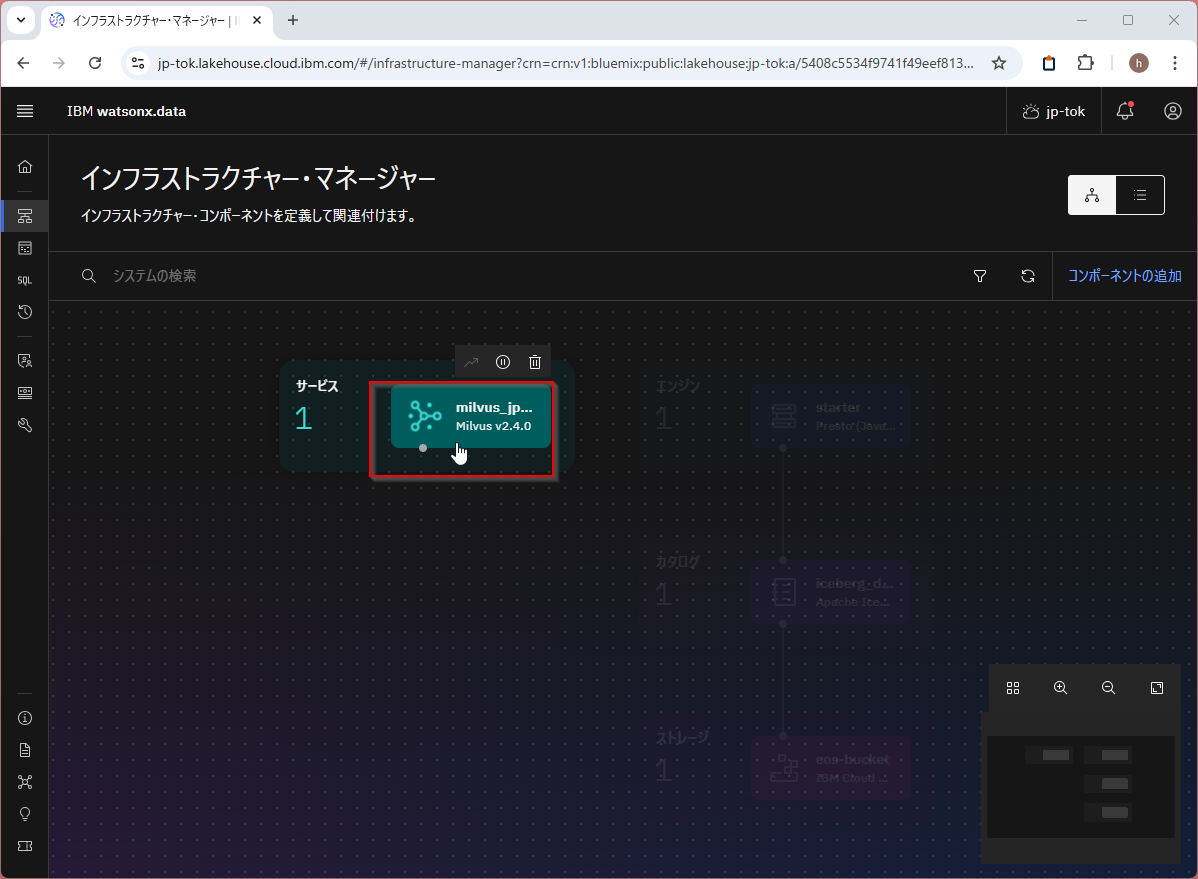
Task: Open the wrench configurations sidebar icon
Action: pyautogui.click(x=24, y=425)
